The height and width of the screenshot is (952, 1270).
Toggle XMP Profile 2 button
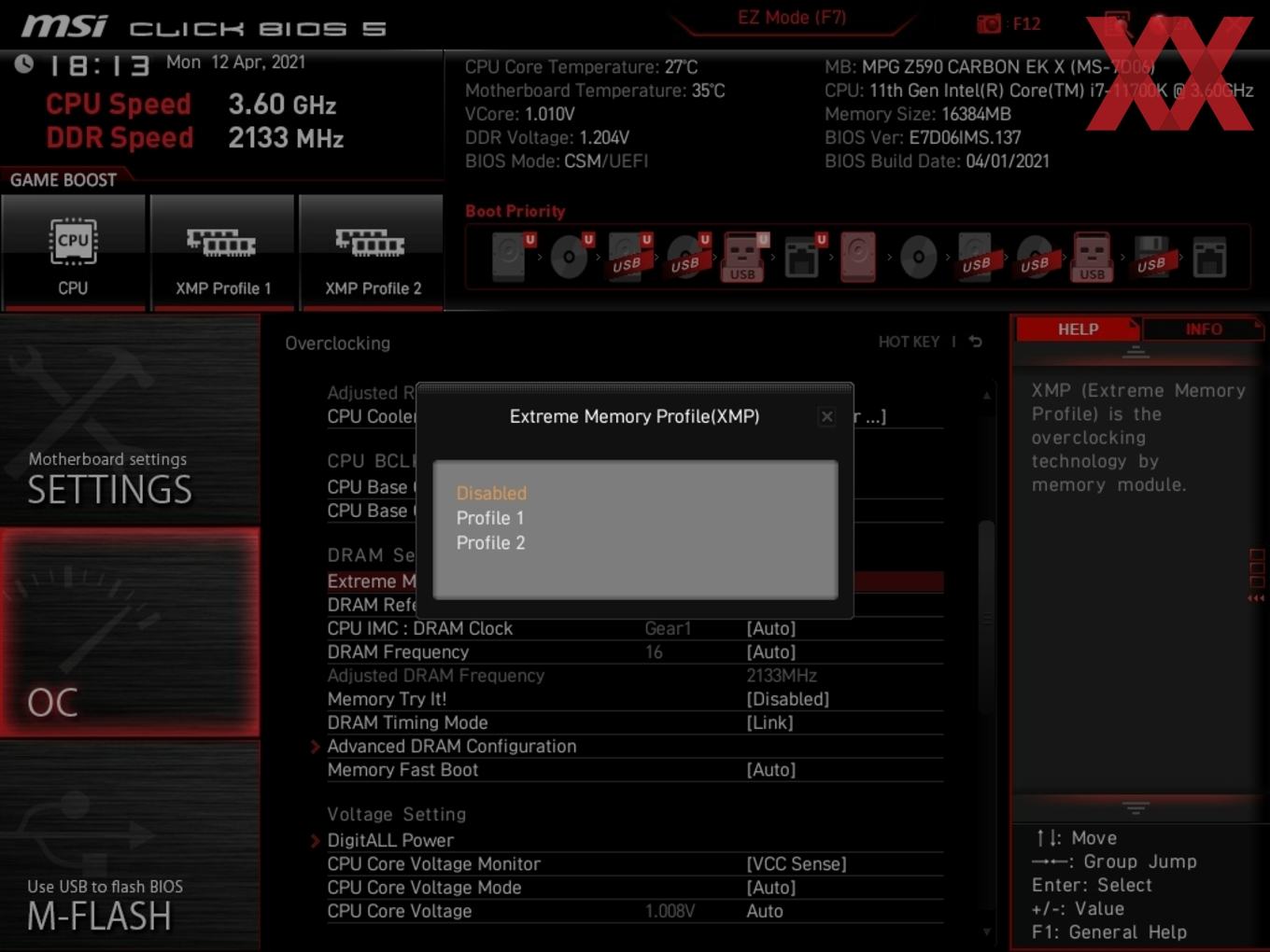[372, 252]
